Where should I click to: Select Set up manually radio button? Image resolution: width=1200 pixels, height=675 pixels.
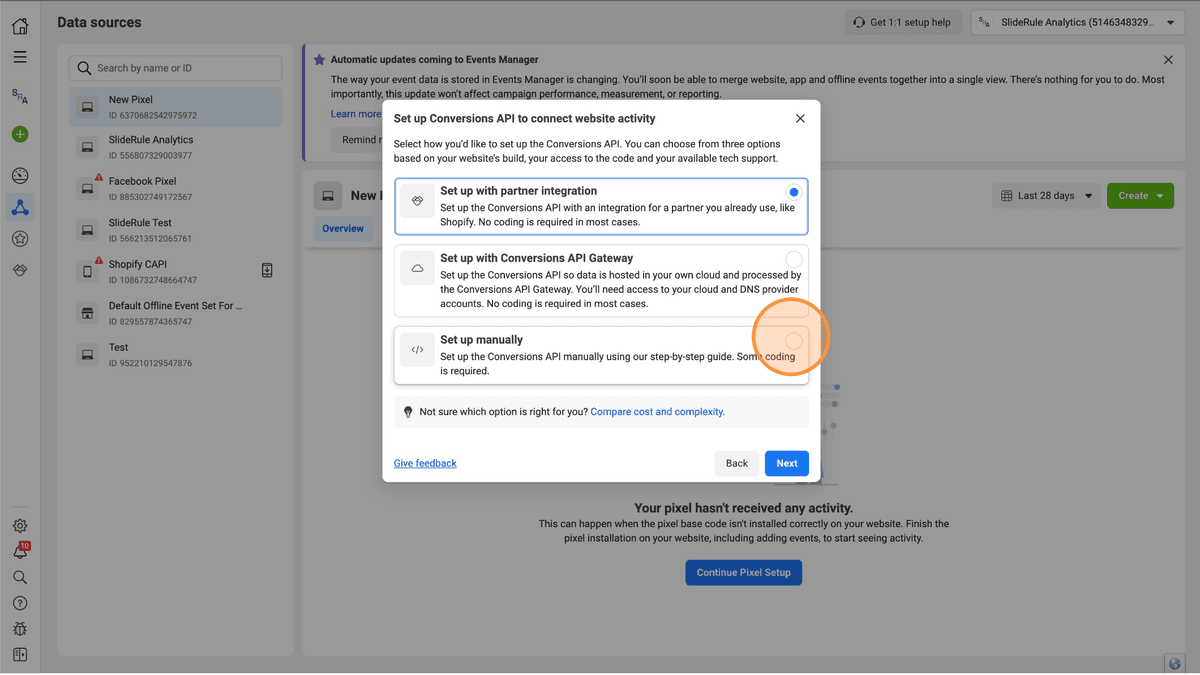tap(794, 341)
